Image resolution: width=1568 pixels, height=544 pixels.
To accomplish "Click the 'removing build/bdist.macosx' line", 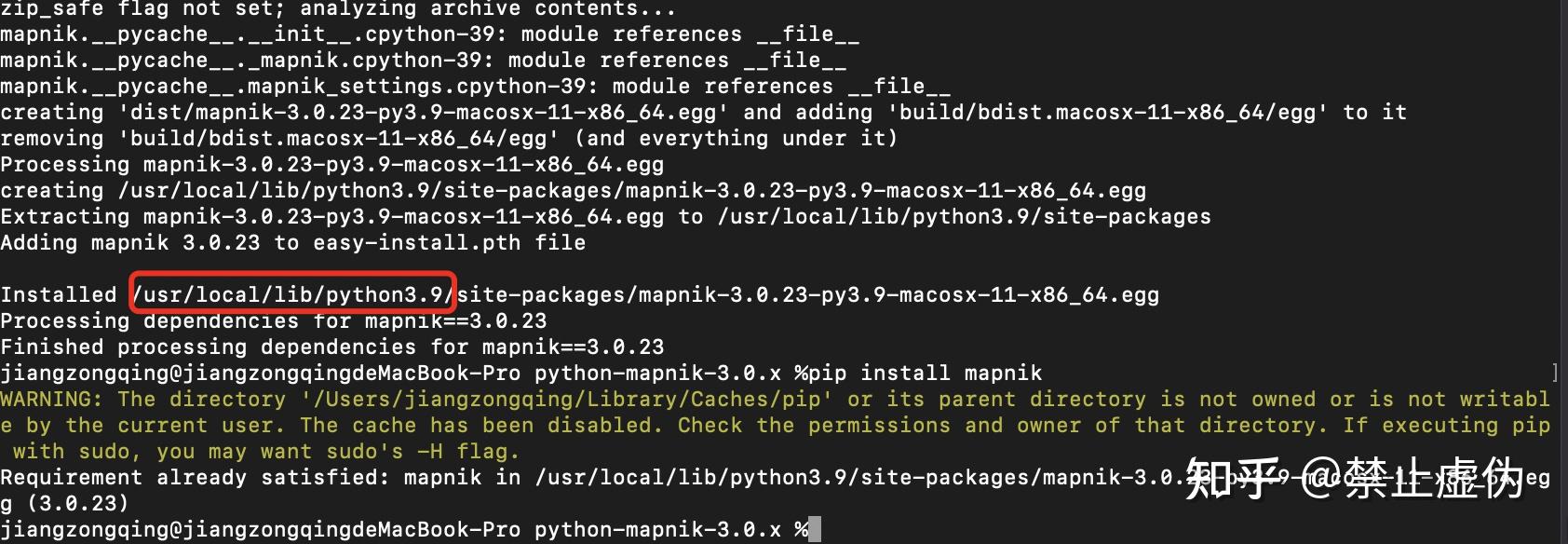I will click(449, 139).
